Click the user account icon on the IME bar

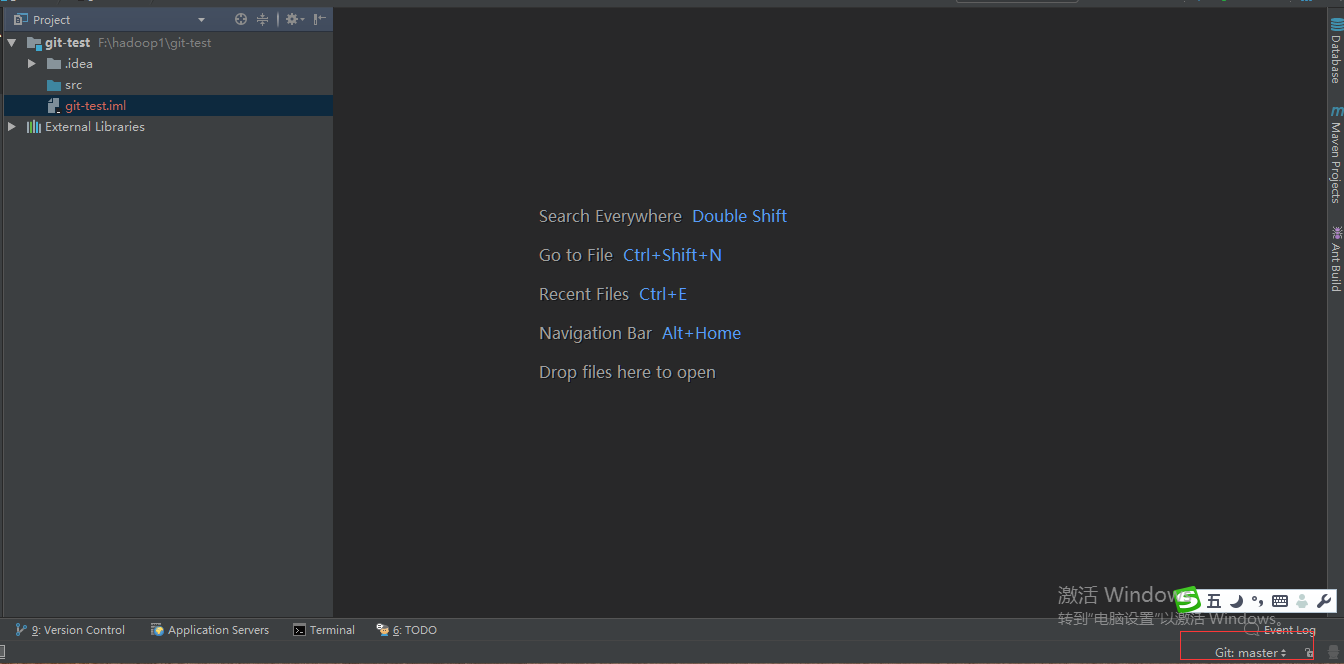1302,601
